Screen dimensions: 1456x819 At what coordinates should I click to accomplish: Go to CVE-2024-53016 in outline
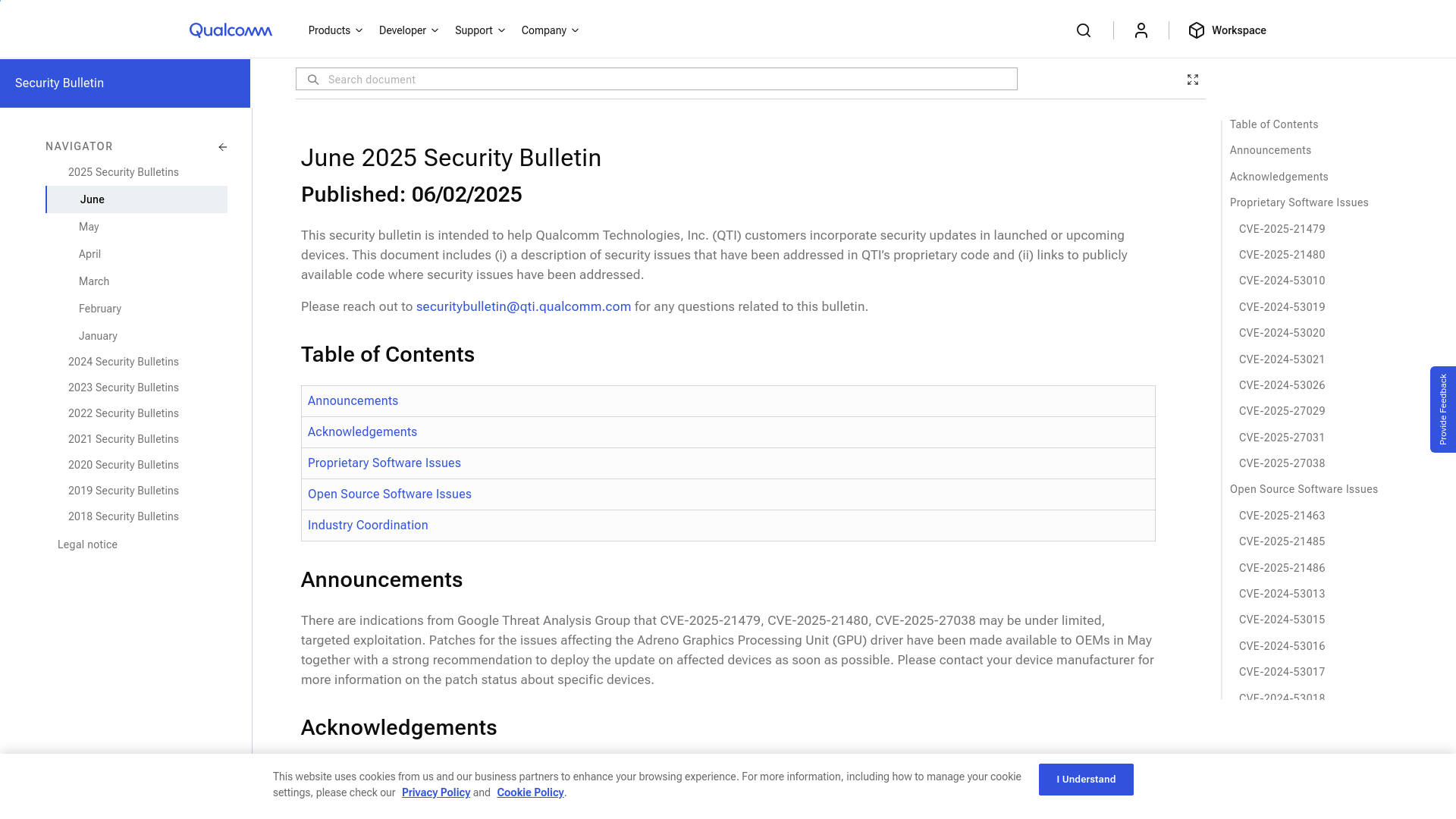tap(1282, 646)
